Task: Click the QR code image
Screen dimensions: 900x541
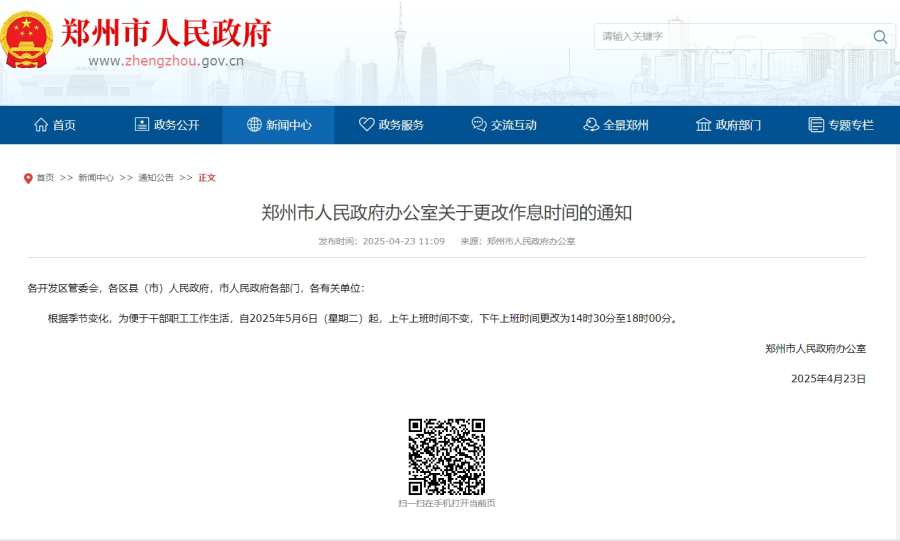Action: coord(446,456)
